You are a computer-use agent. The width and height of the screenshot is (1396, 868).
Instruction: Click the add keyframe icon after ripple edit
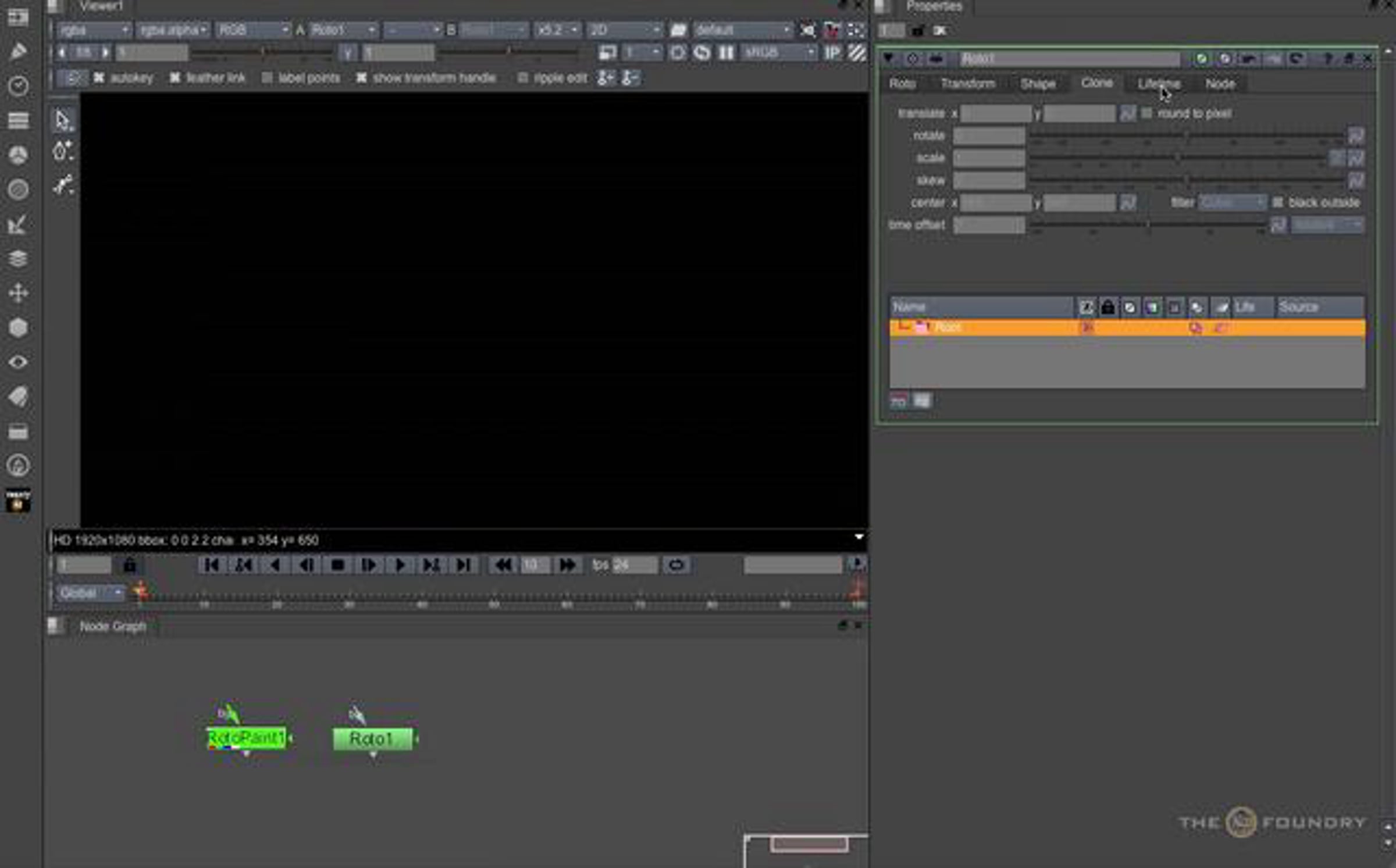[x=606, y=77]
